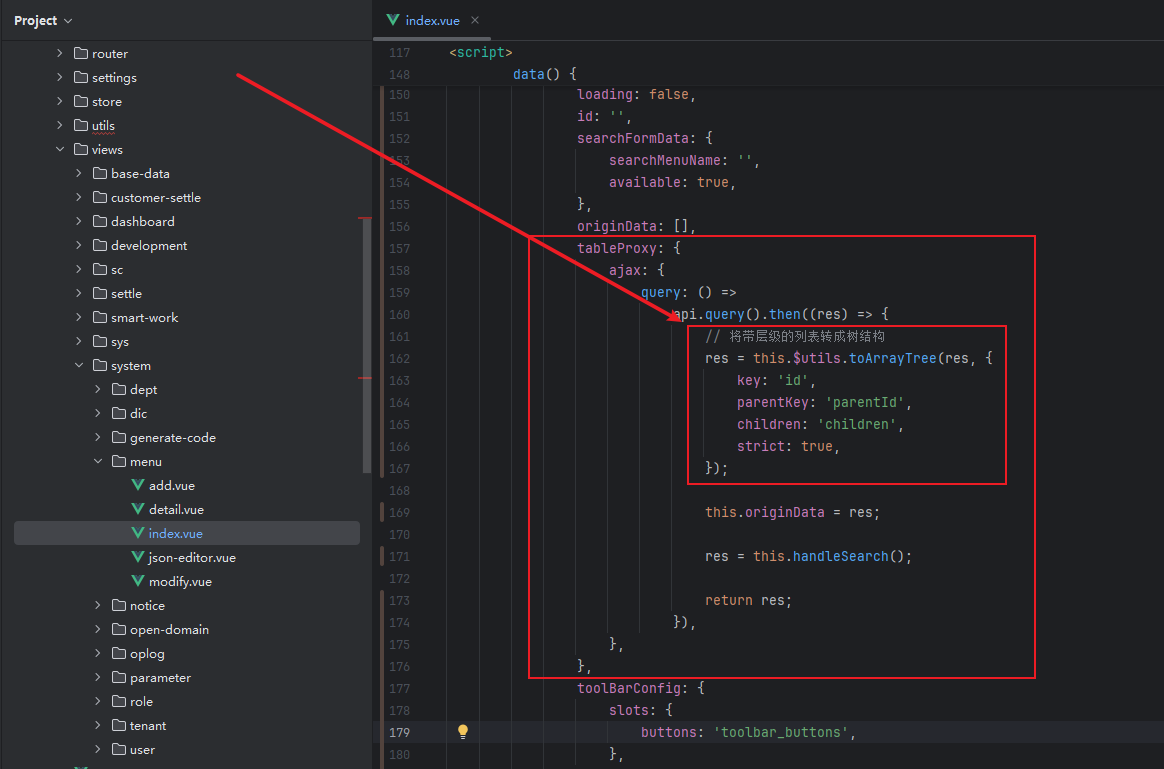Click the notice folder icon
Image resolution: width=1164 pixels, height=769 pixels.
(119, 606)
